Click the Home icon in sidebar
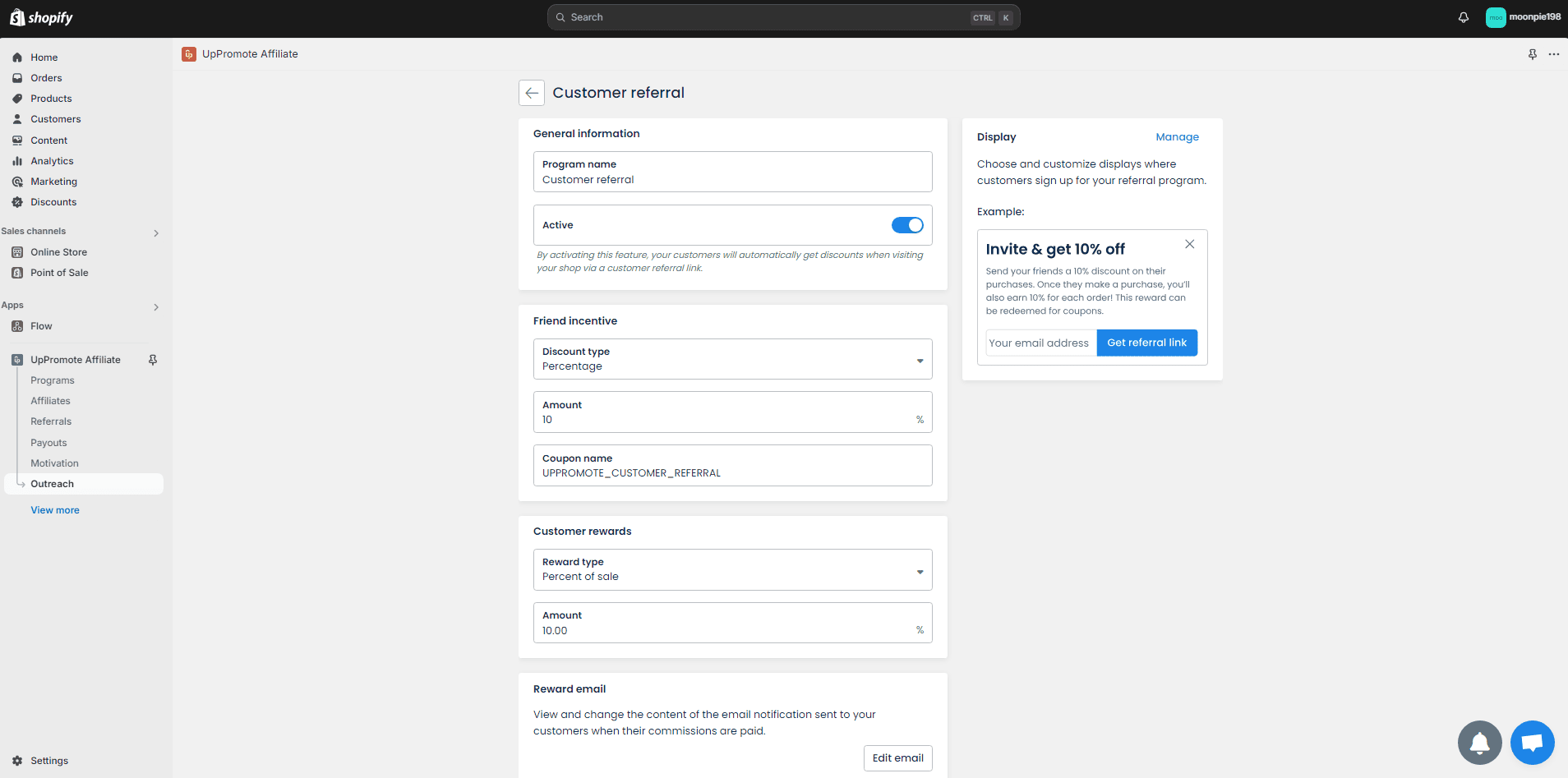The image size is (1568, 778). point(17,58)
